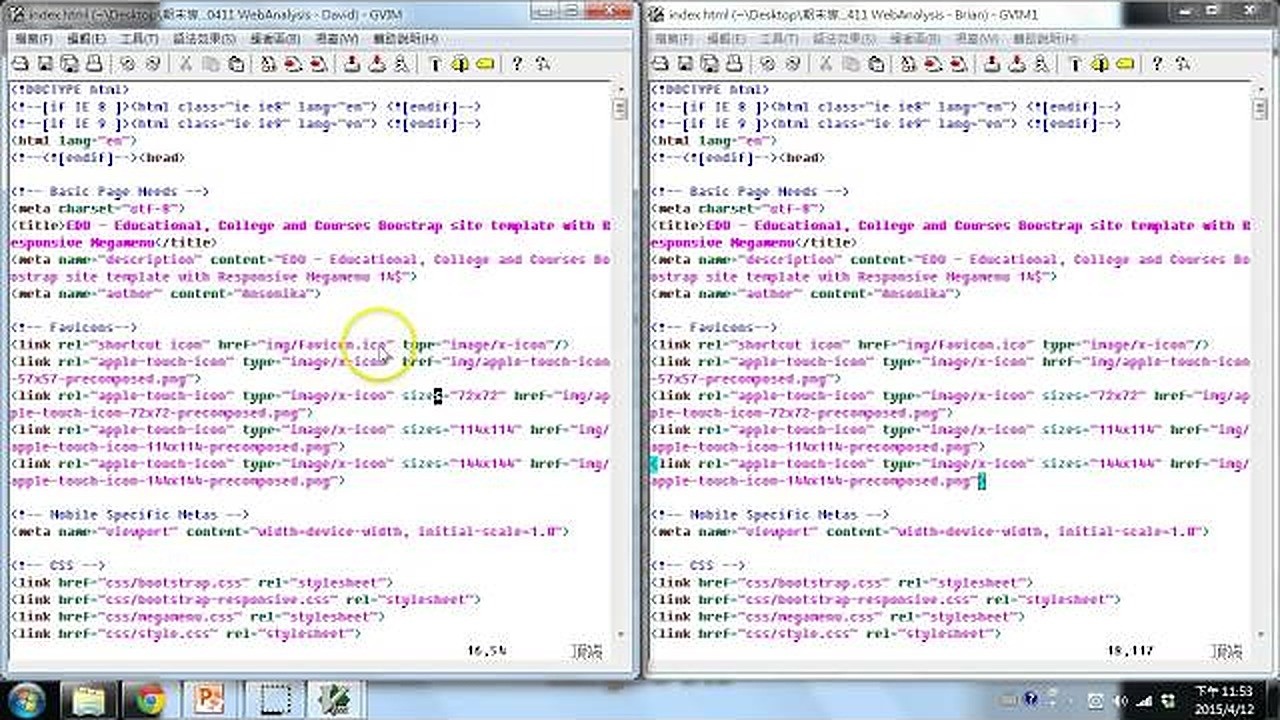The image size is (1280, 720).
Task: Click meta author "Ansonika" line in right window
Action: [x=806, y=293]
